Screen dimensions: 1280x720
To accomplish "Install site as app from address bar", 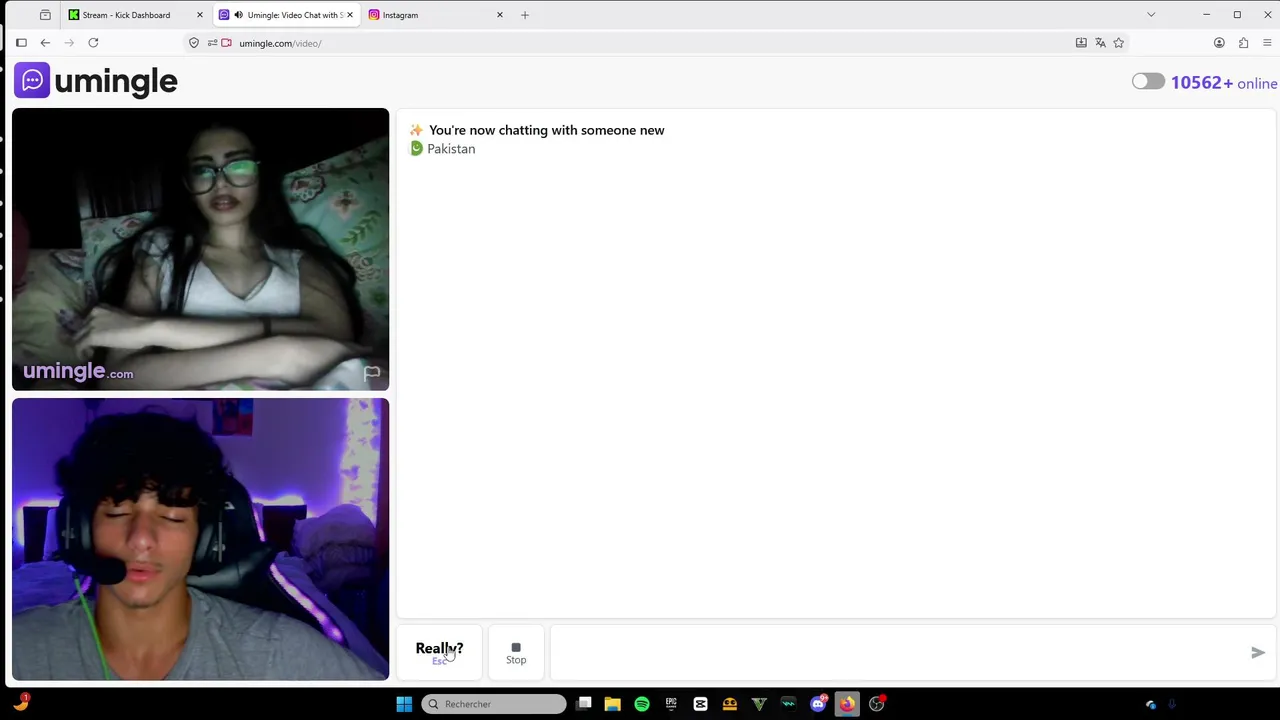I will [x=1081, y=43].
